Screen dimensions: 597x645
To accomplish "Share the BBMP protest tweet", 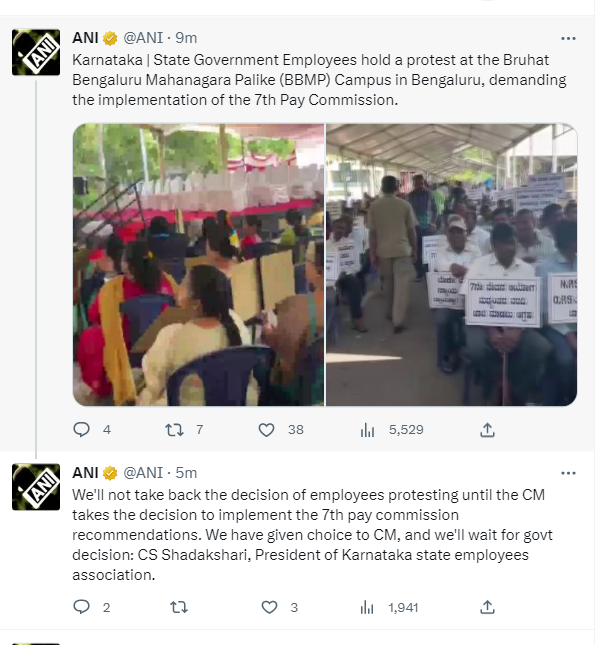I will click(x=487, y=430).
